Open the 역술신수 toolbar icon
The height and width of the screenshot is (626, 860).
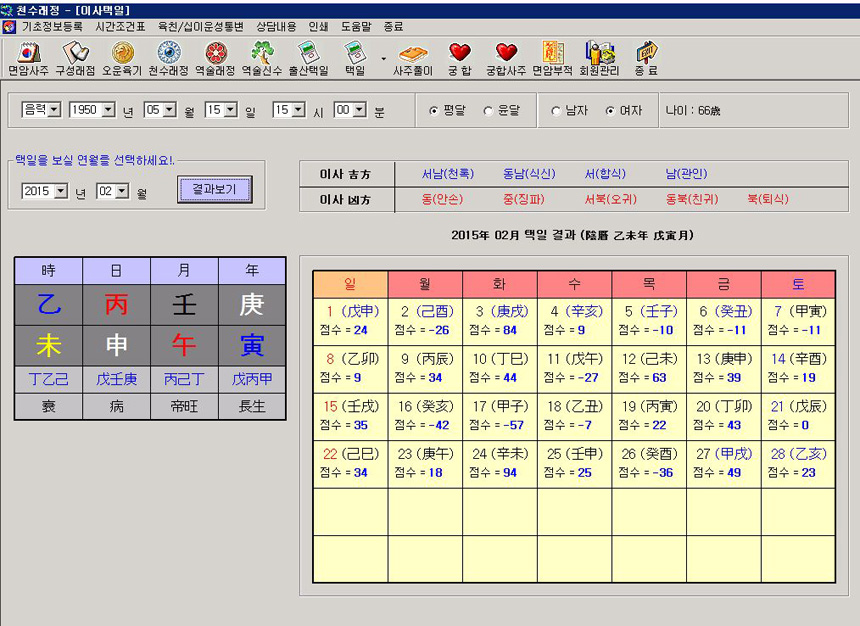coord(262,58)
